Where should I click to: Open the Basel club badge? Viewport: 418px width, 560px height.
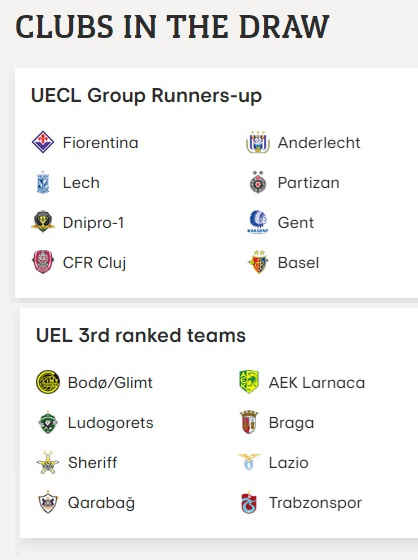[x=258, y=262]
